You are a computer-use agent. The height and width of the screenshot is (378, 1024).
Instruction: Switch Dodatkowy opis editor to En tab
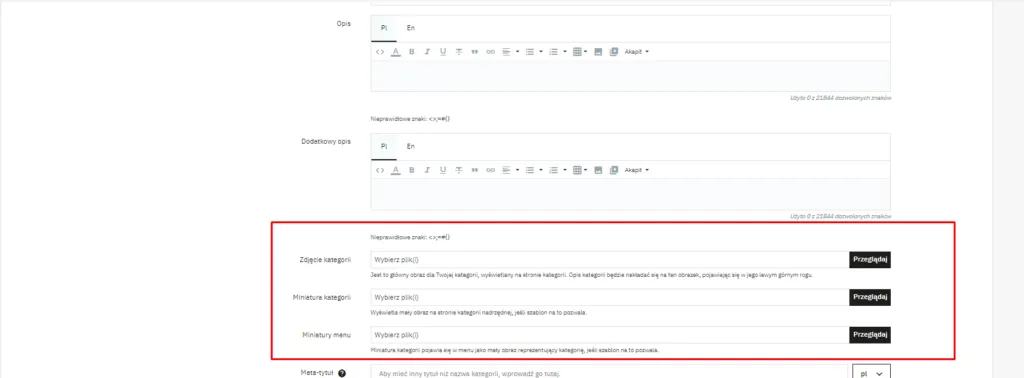tap(410, 146)
